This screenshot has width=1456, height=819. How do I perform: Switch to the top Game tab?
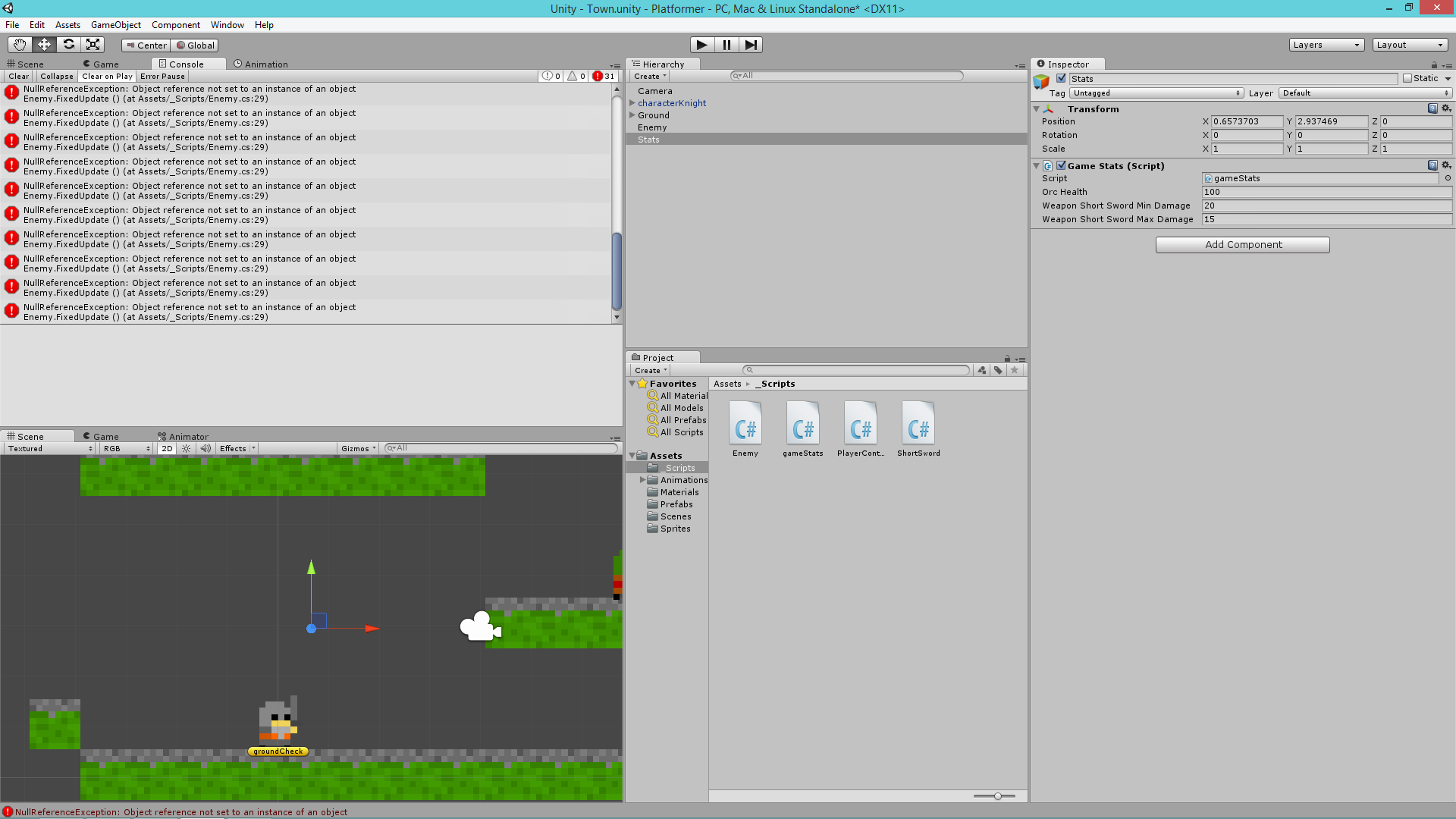click(x=100, y=64)
